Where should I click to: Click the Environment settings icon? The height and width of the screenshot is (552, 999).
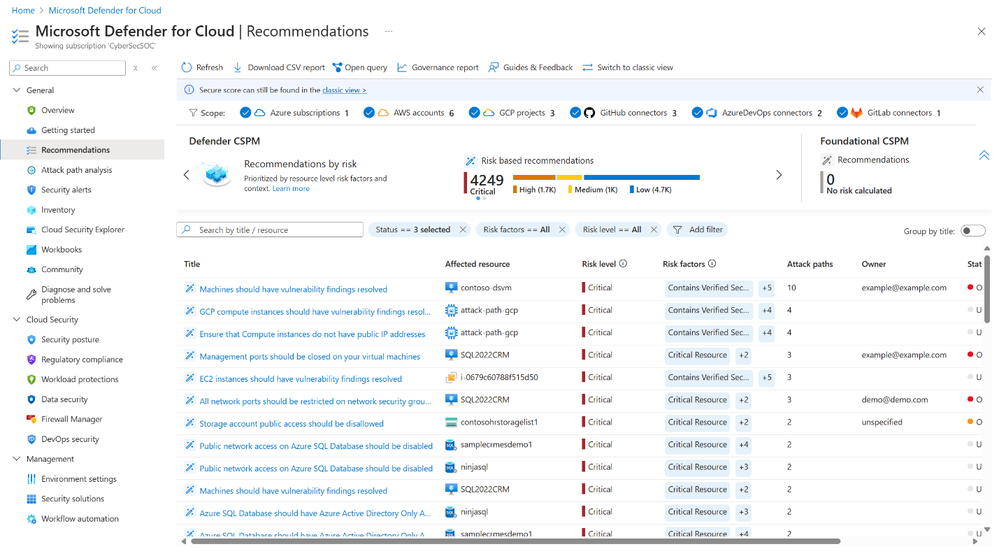pyautogui.click(x=31, y=479)
